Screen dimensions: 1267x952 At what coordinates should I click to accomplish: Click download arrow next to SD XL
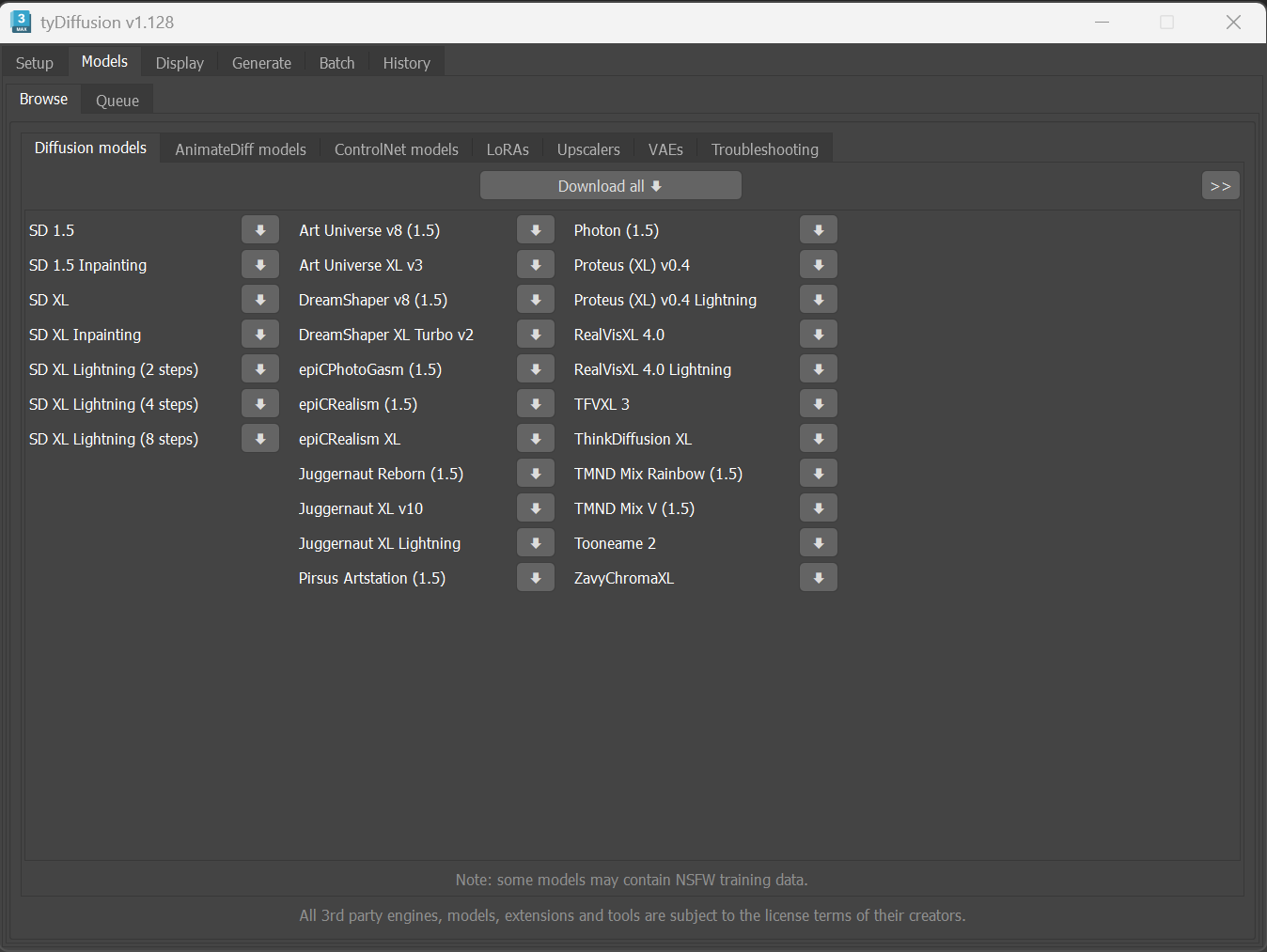pos(260,300)
